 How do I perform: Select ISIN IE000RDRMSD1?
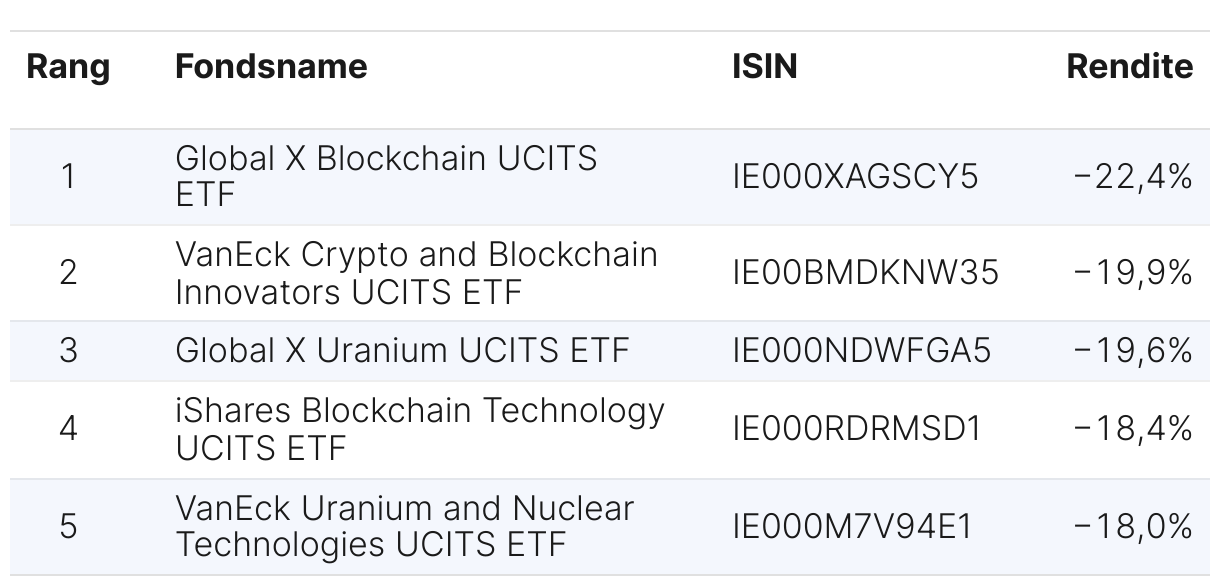click(x=857, y=429)
